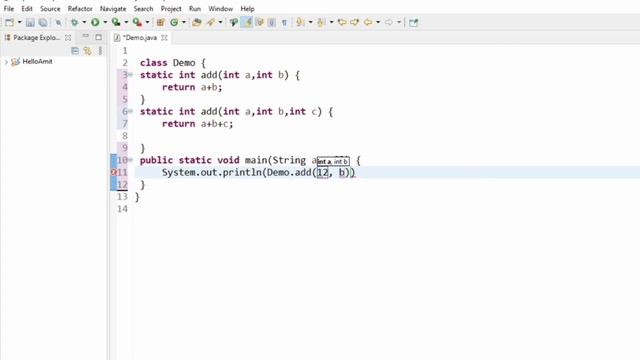This screenshot has width=640, height=360.
Task: Click the Previous Annotation icon
Action: pos(321,22)
